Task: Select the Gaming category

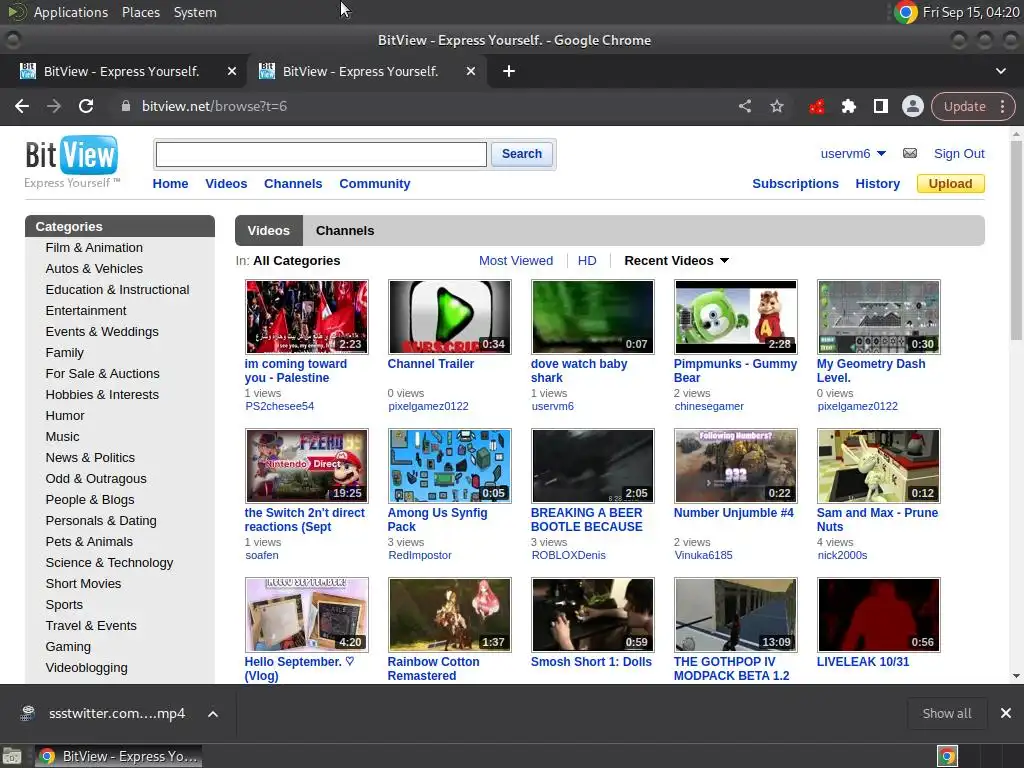Action: (x=68, y=647)
